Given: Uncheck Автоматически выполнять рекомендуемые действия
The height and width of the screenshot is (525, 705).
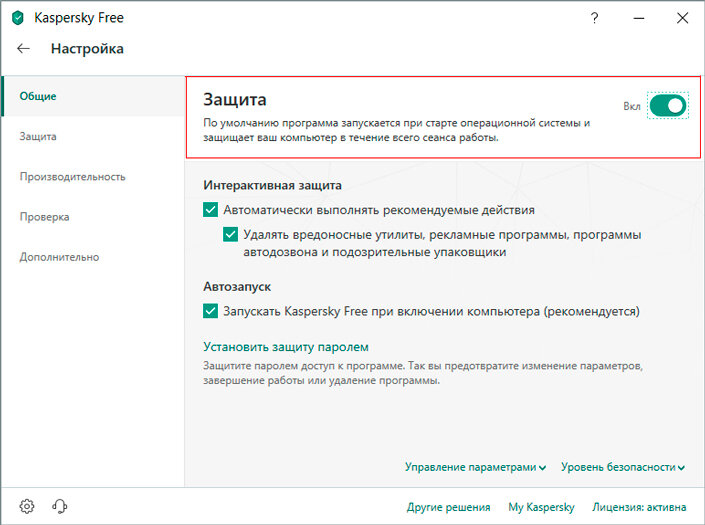Looking at the screenshot, I should (x=210, y=209).
